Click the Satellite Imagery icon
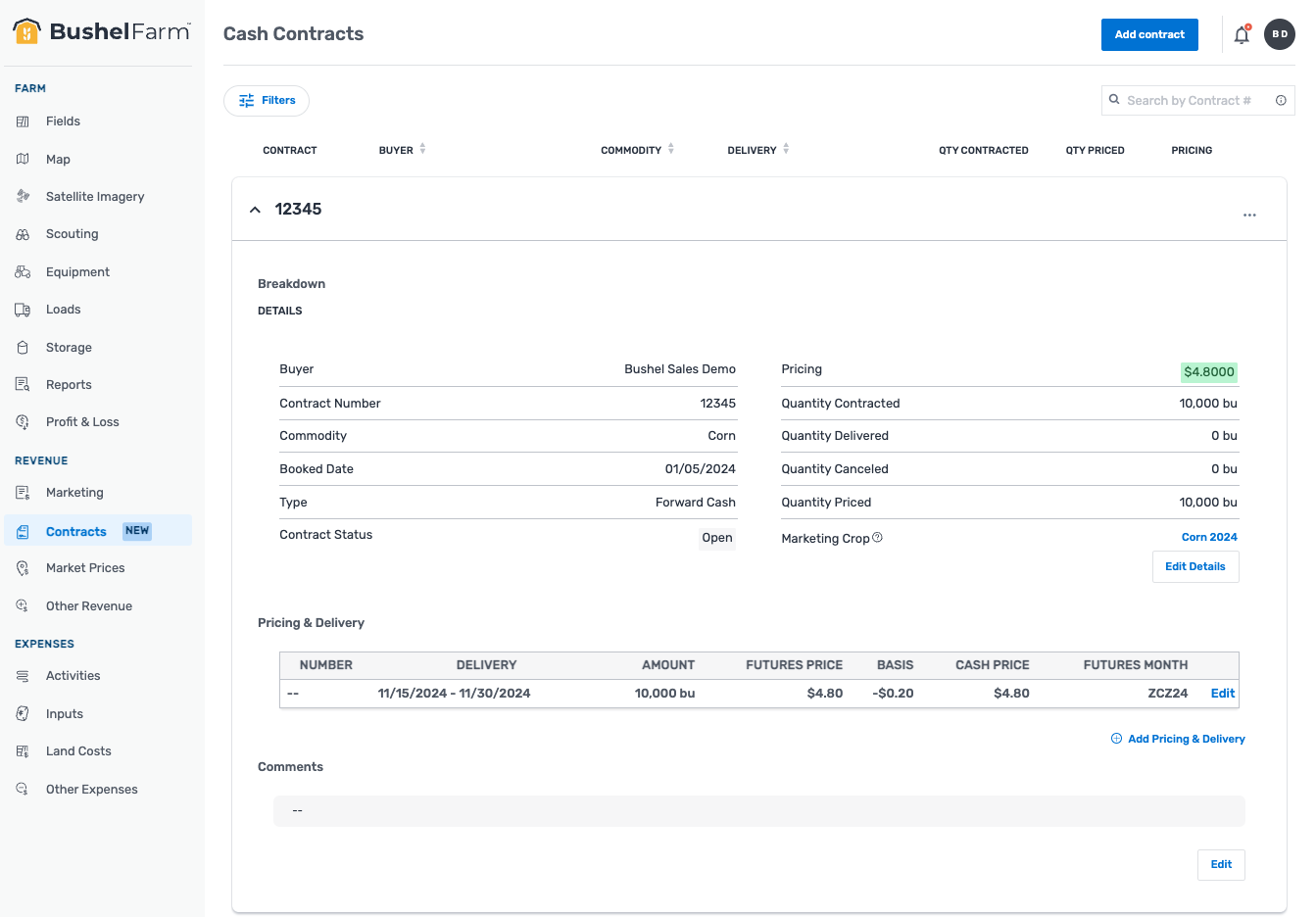Screen dimensions: 1316x917 pyautogui.click(x=23, y=196)
